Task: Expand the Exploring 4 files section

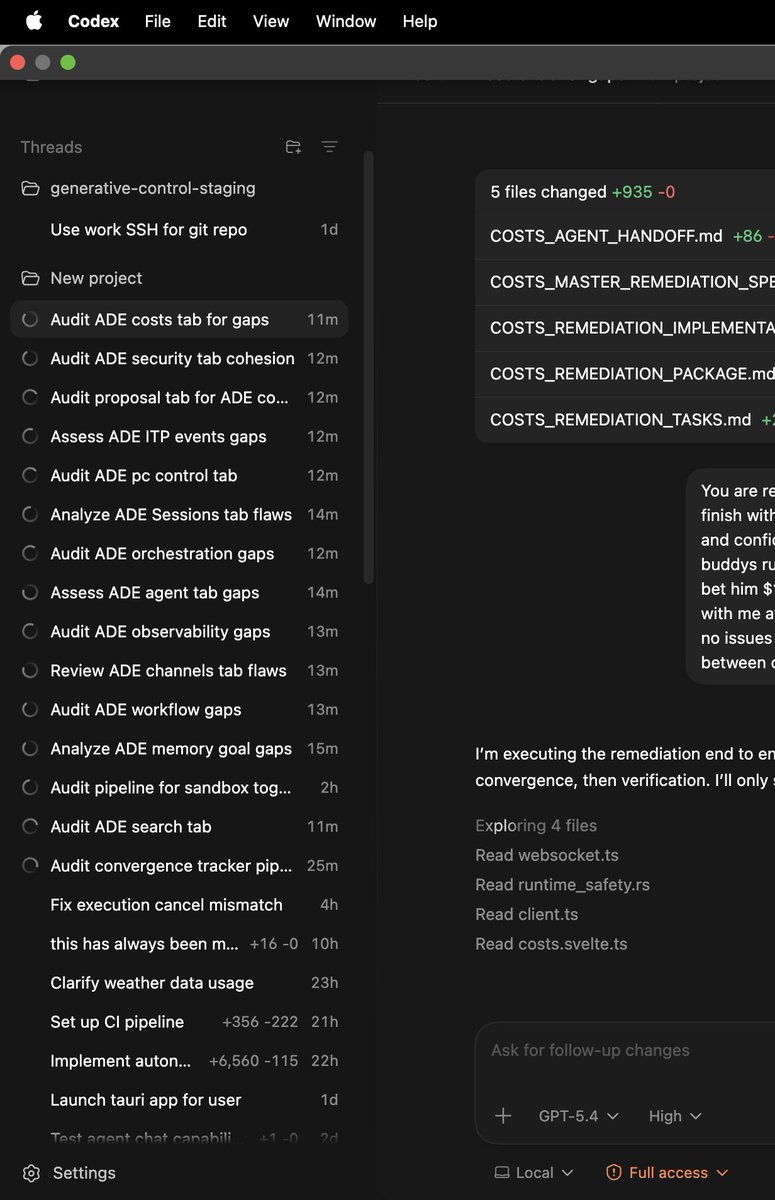Action: pos(536,826)
